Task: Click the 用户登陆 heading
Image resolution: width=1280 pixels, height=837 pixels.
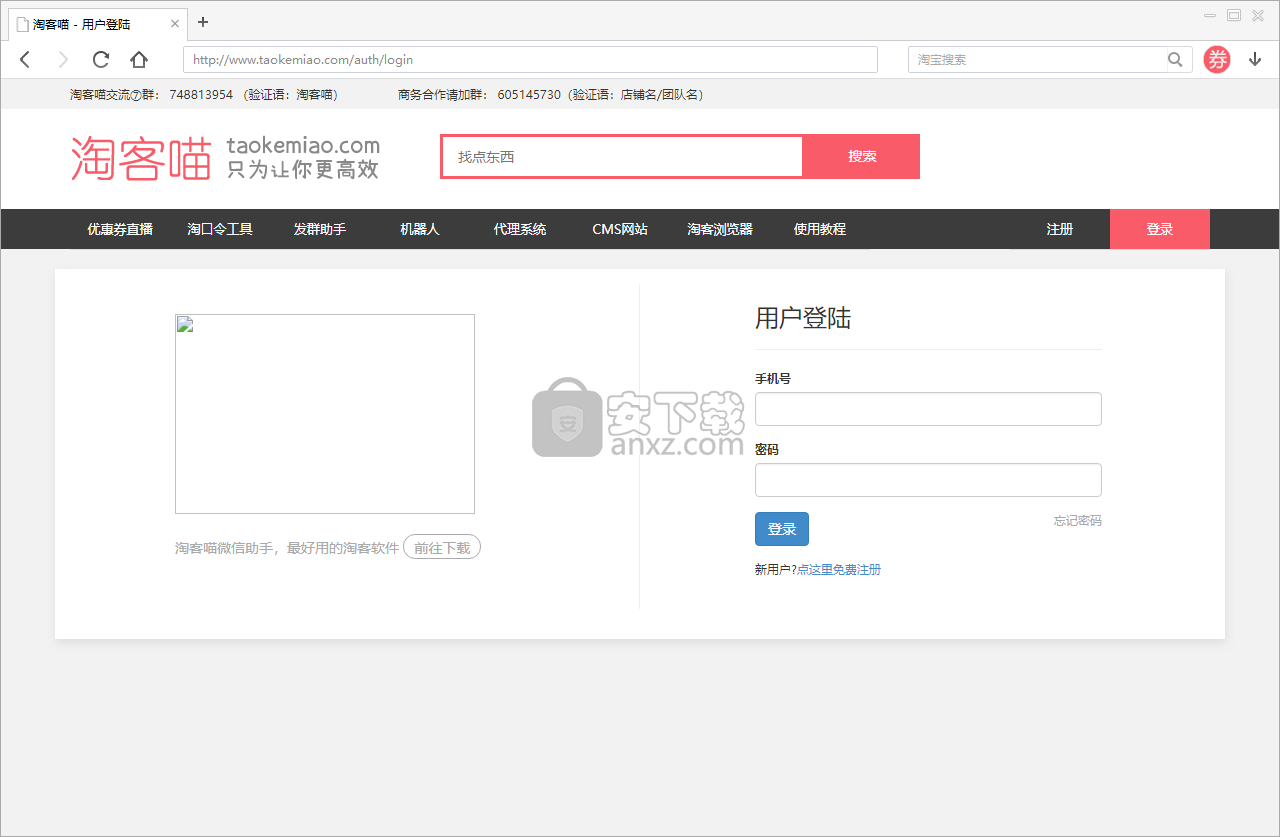Action: tap(803, 319)
